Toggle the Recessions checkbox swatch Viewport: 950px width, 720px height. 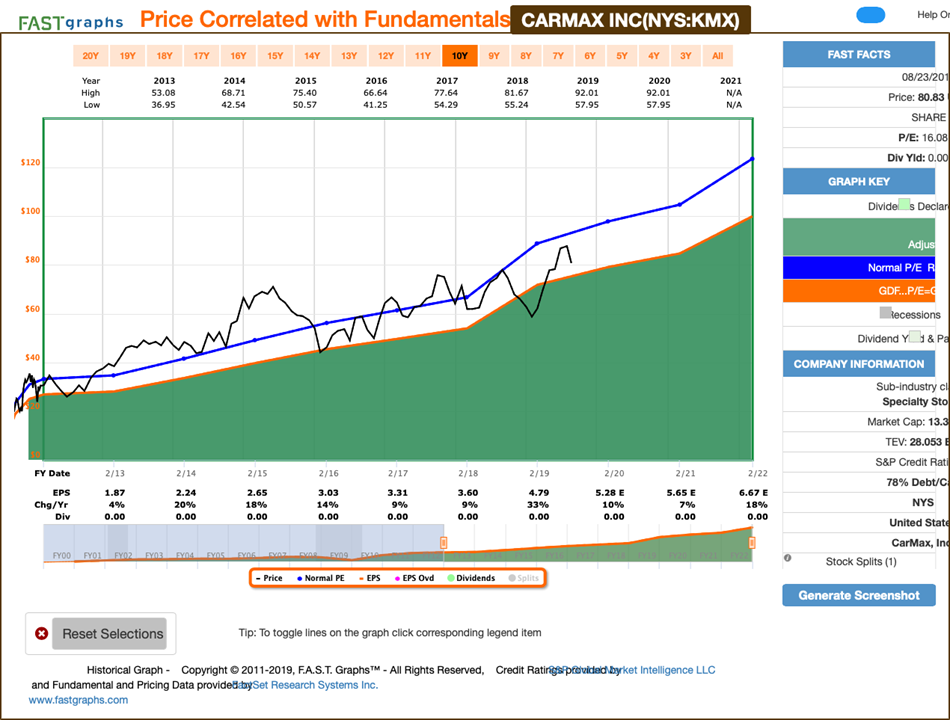pos(886,313)
